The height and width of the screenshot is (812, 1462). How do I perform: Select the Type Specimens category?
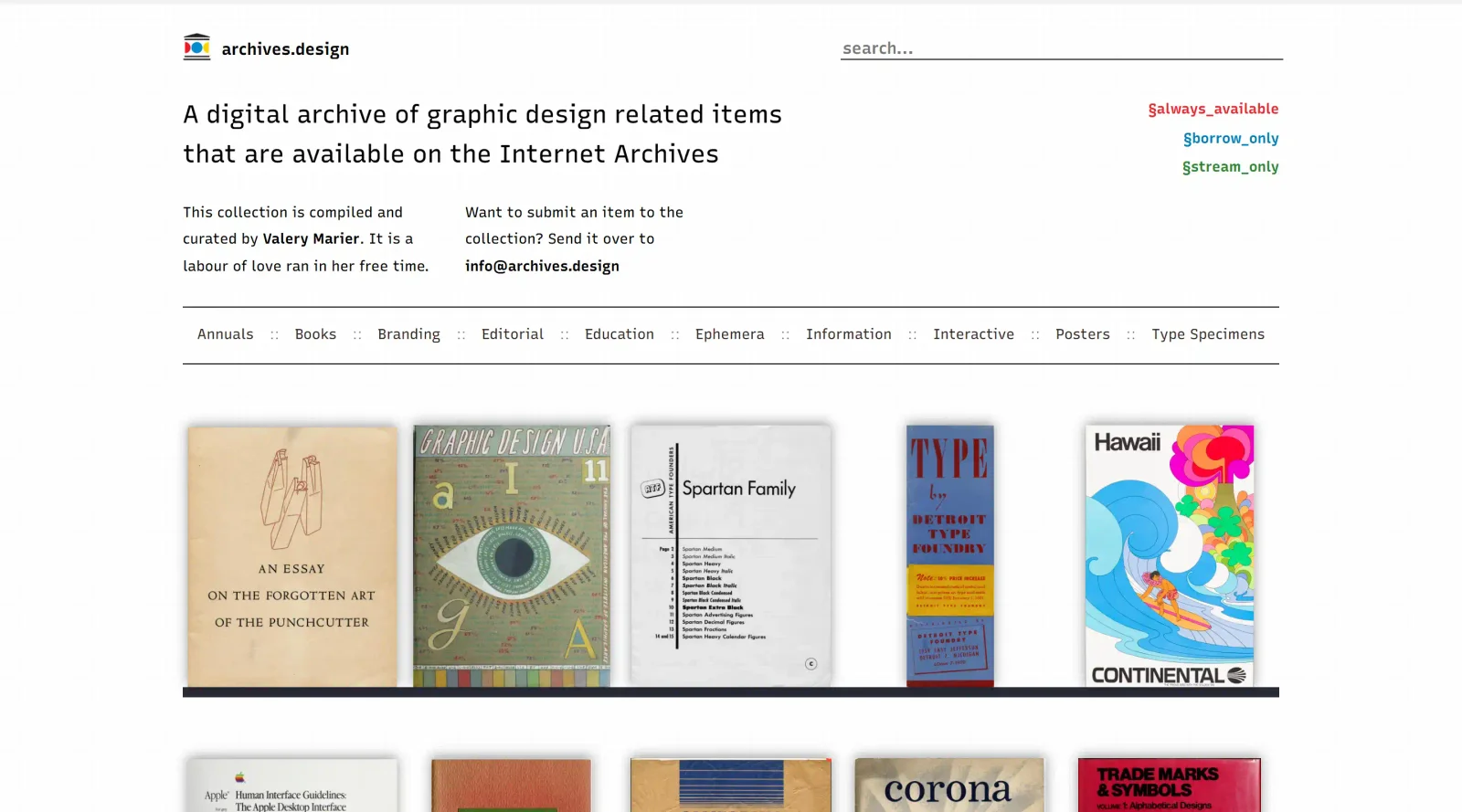click(x=1208, y=334)
